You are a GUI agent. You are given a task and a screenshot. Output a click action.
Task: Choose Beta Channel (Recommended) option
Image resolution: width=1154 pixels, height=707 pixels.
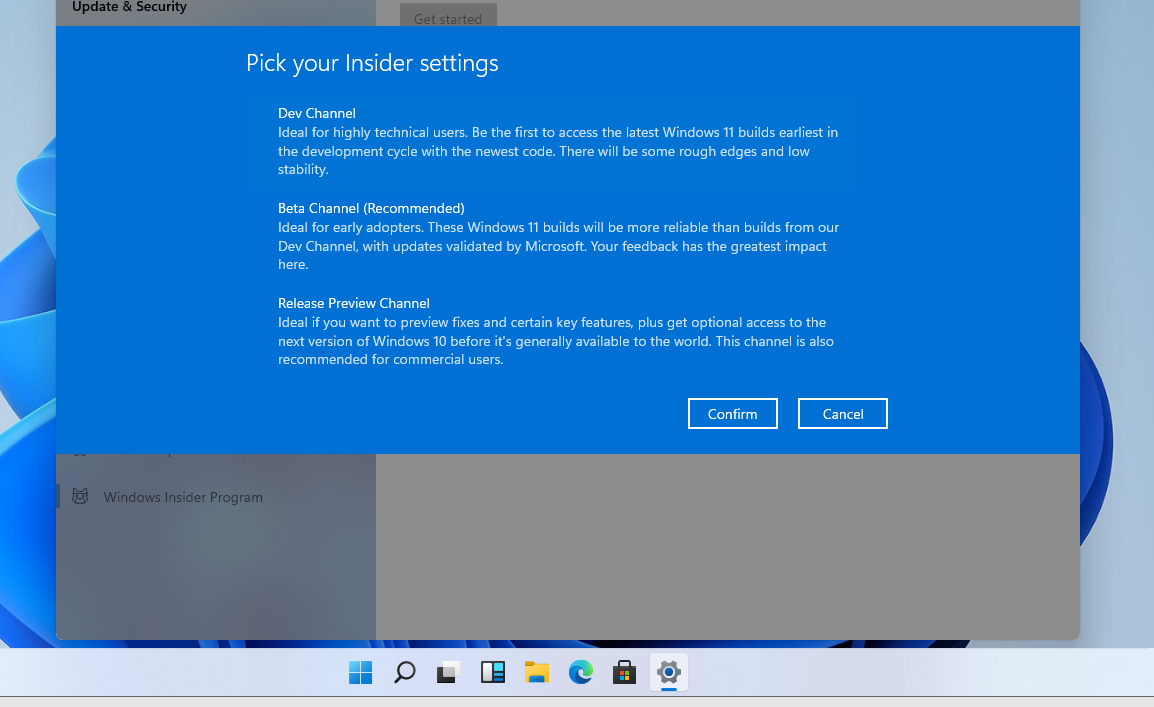point(553,236)
